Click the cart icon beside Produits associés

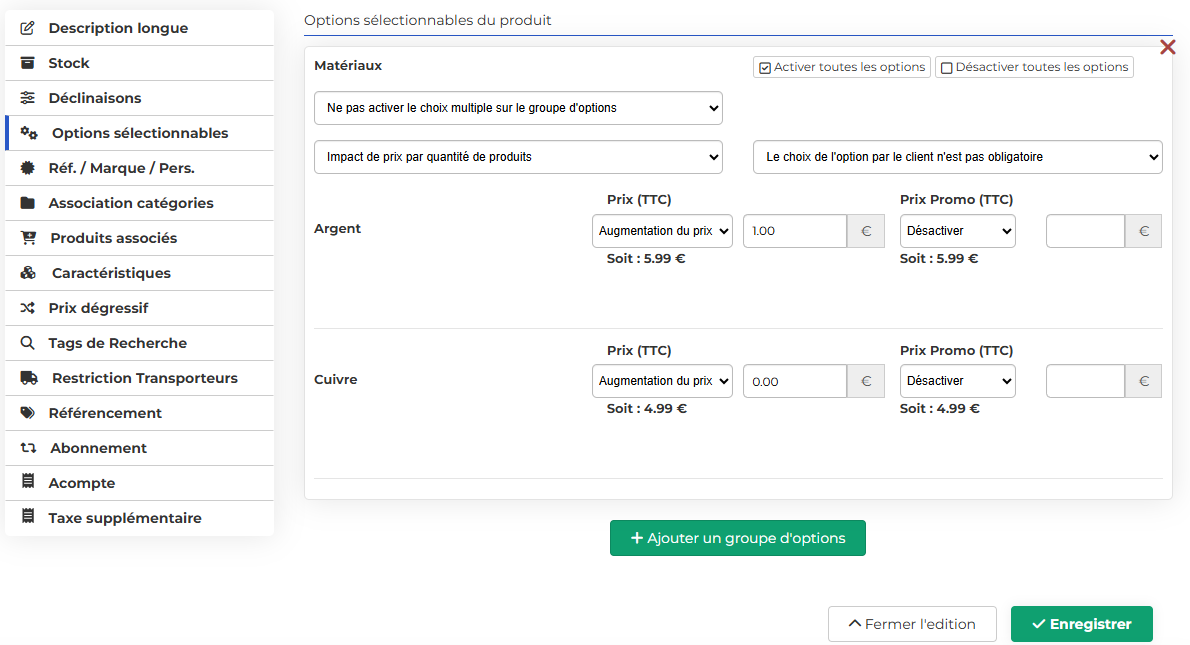click(x=29, y=238)
